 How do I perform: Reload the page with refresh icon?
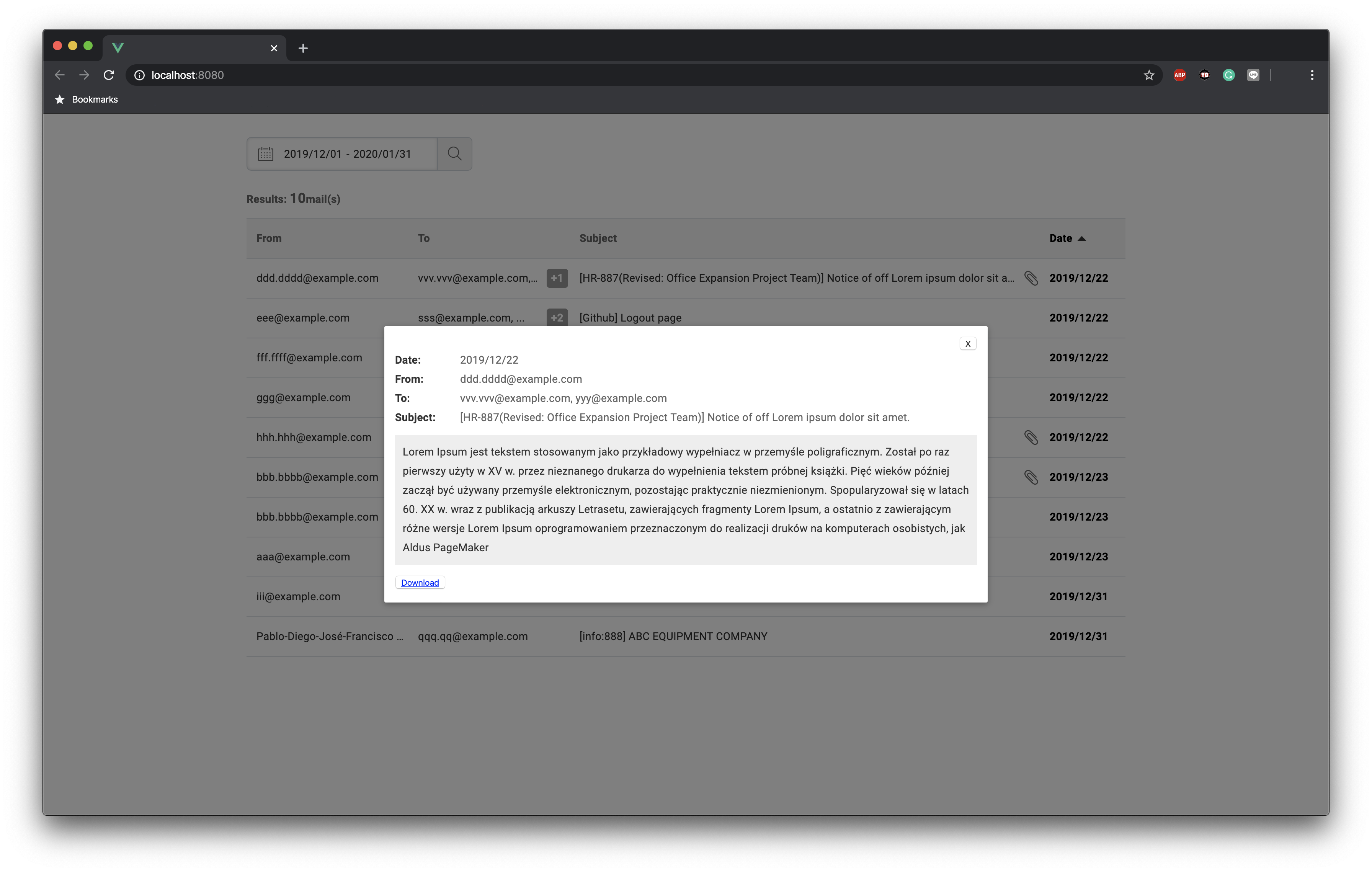(x=109, y=75)
